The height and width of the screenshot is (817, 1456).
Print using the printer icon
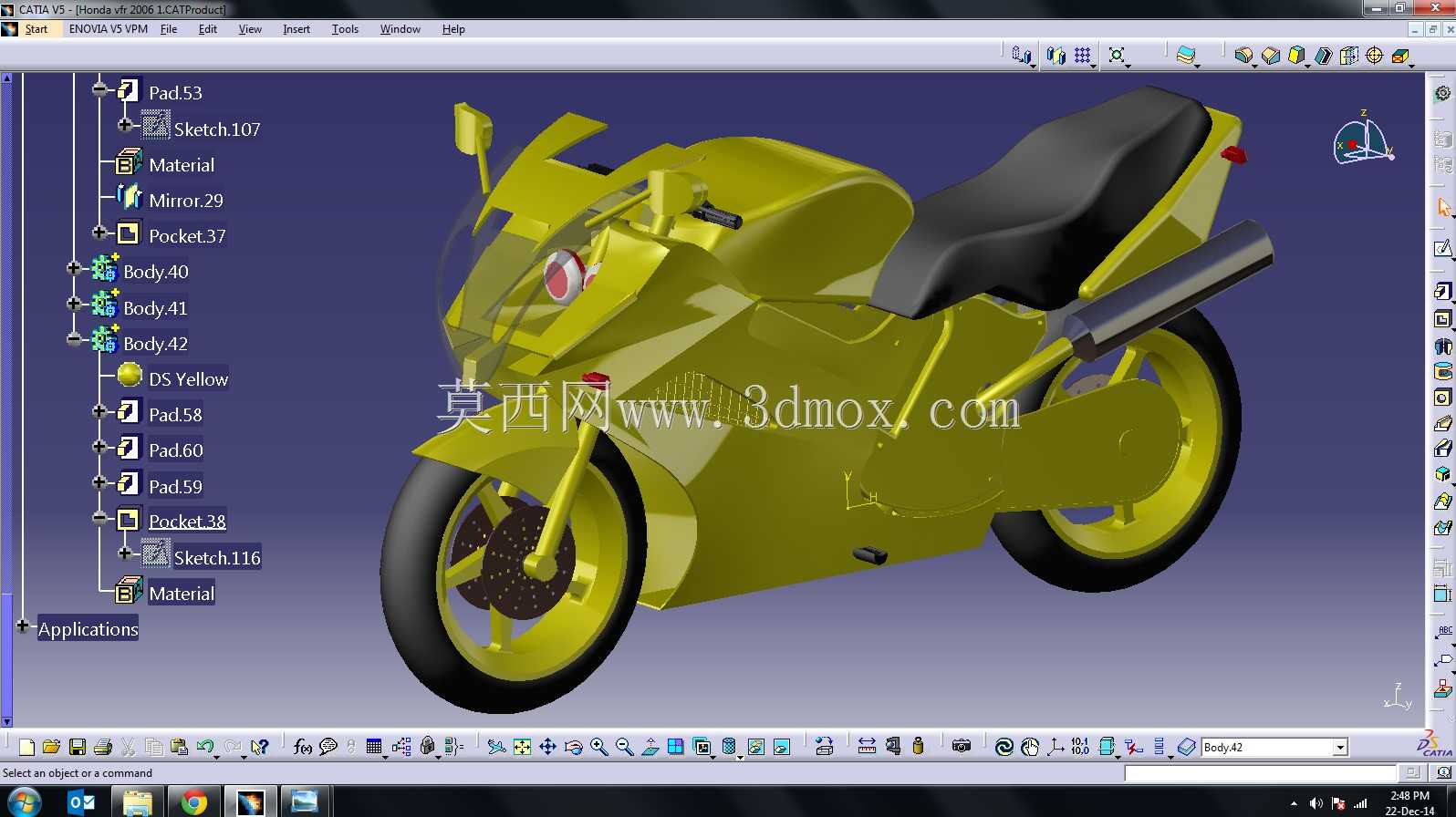click(x=103, y=747)
